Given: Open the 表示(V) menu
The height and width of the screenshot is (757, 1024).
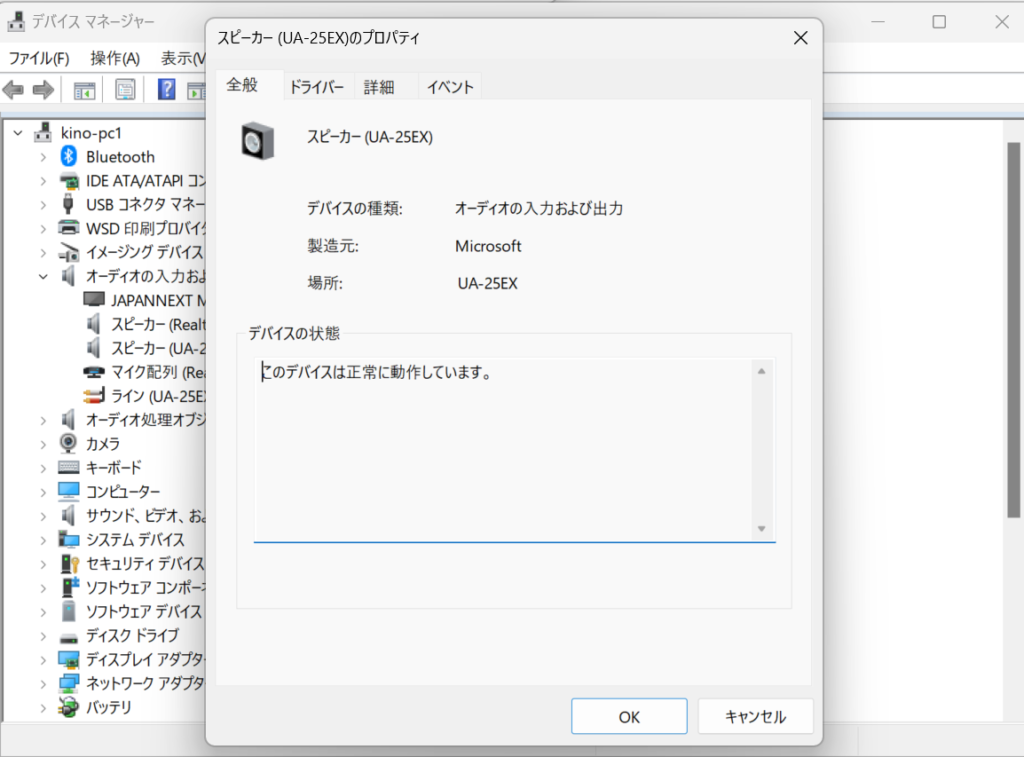Looking at the screenshot, I should (183, 58).
